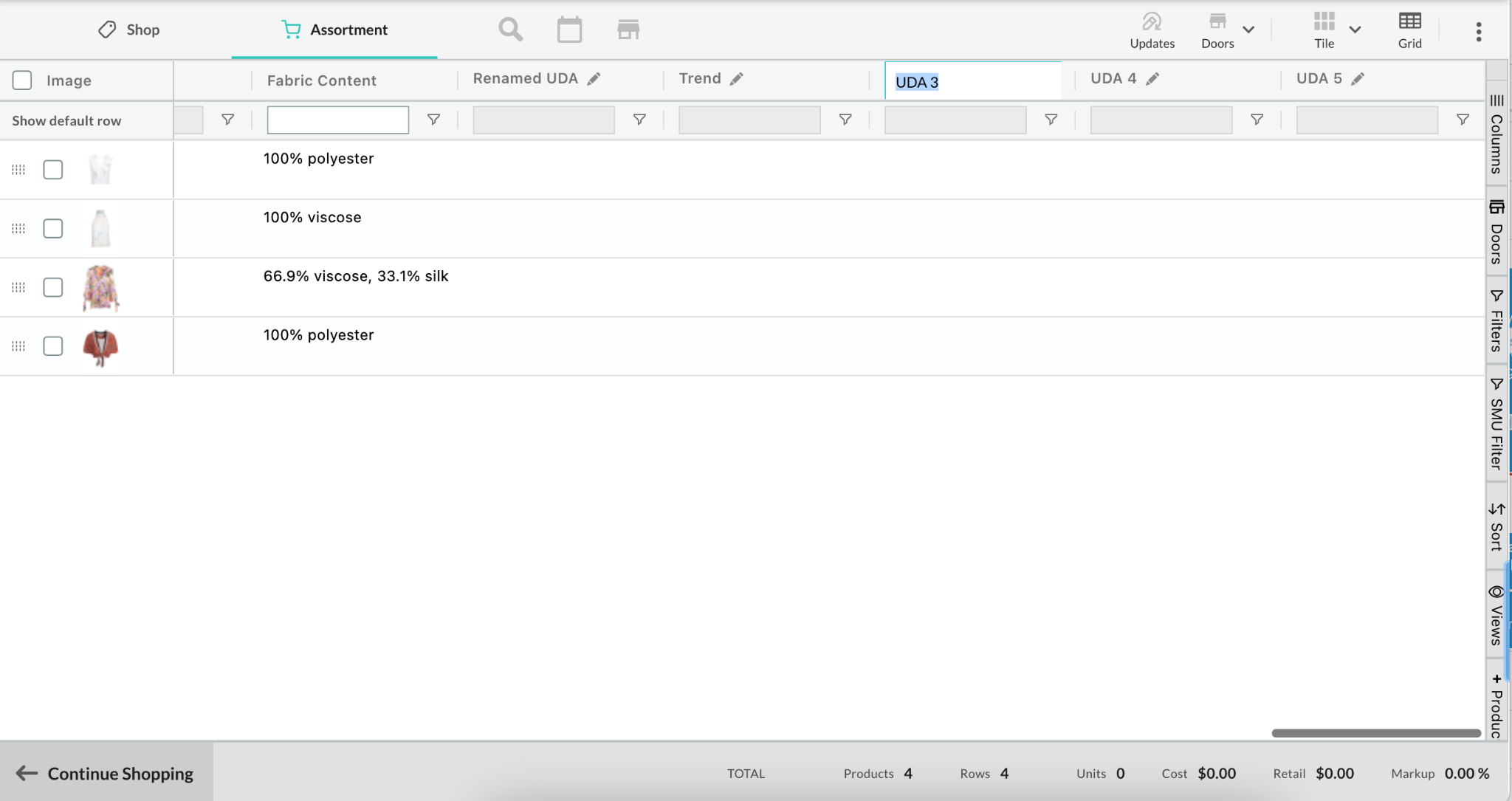Click the horizontal scrollbar thumb

[x=1376, y=733]
